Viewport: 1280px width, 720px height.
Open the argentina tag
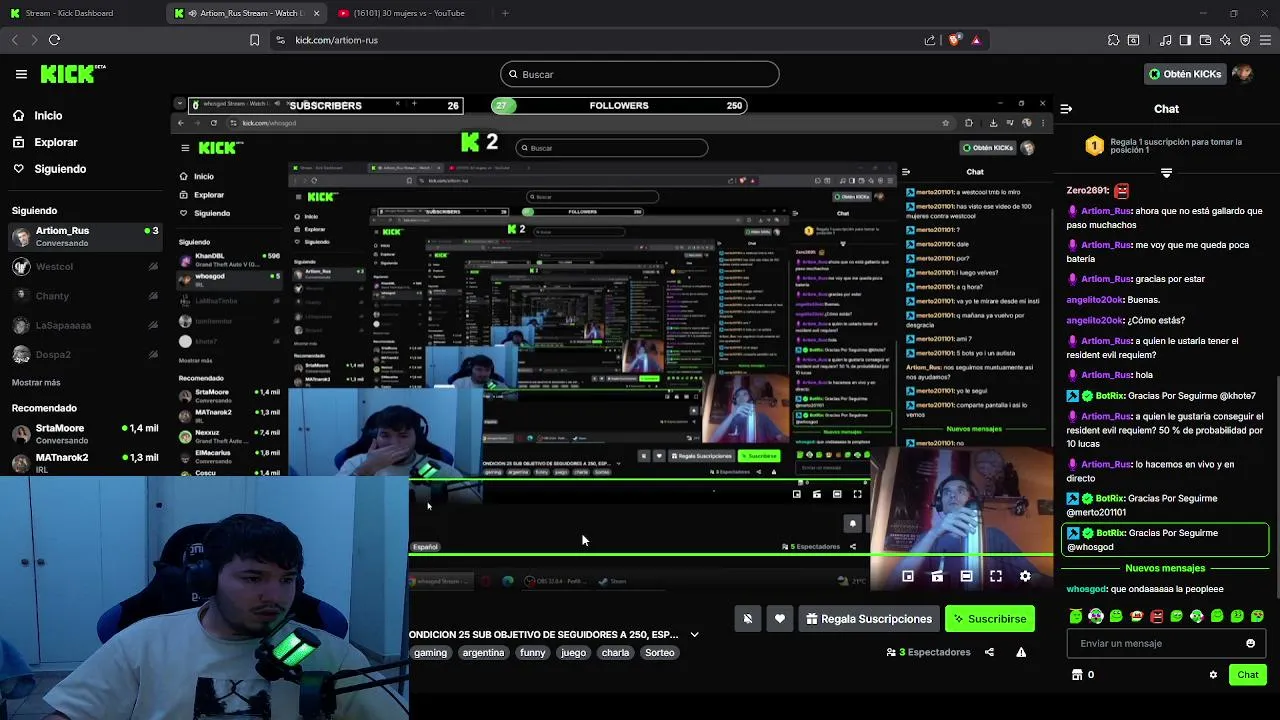(x=483, y=652)
